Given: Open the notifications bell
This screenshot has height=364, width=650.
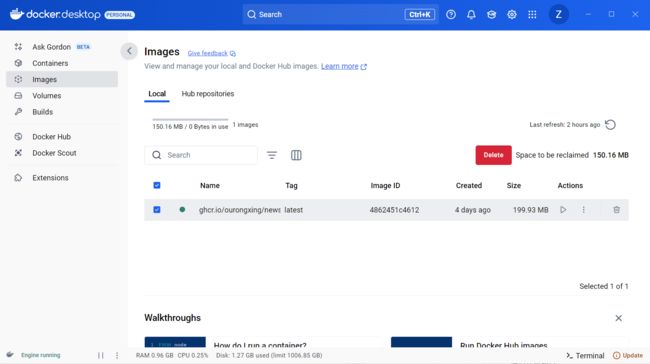Looking at the screenshot, I should click(471, 15).
